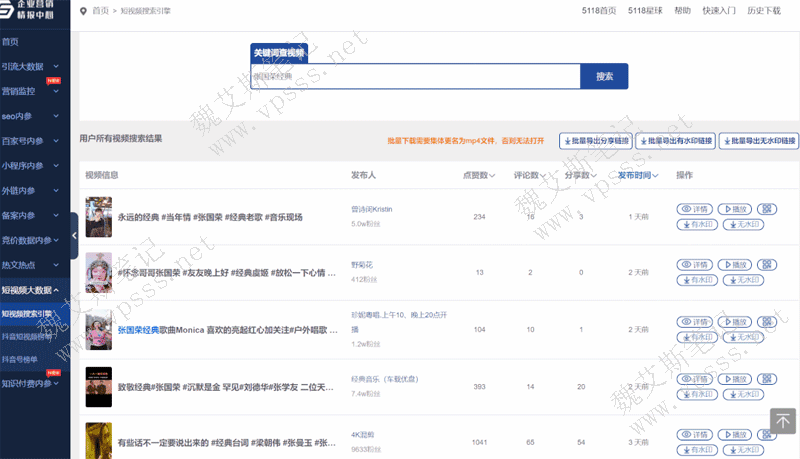Focus the keyword search input field

click(x=415, y=76)
